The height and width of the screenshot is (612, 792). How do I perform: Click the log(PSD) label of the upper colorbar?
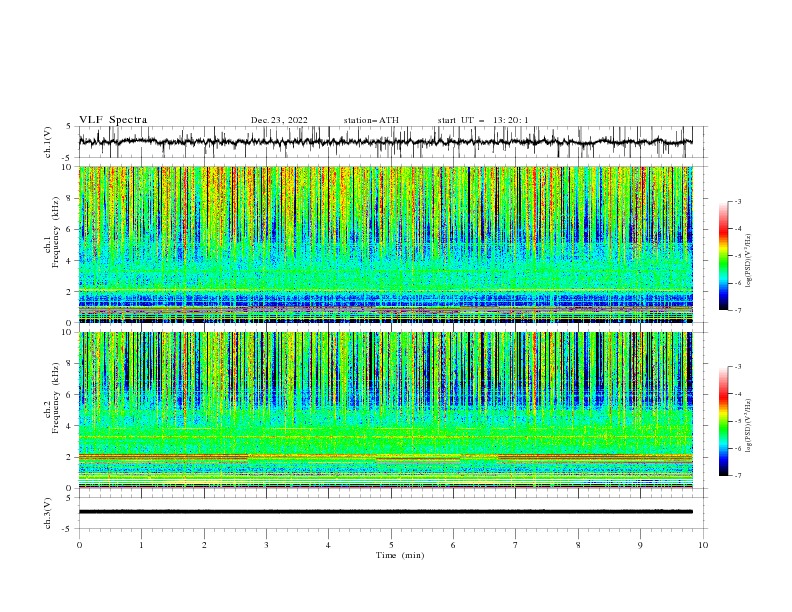coord(749,261)
